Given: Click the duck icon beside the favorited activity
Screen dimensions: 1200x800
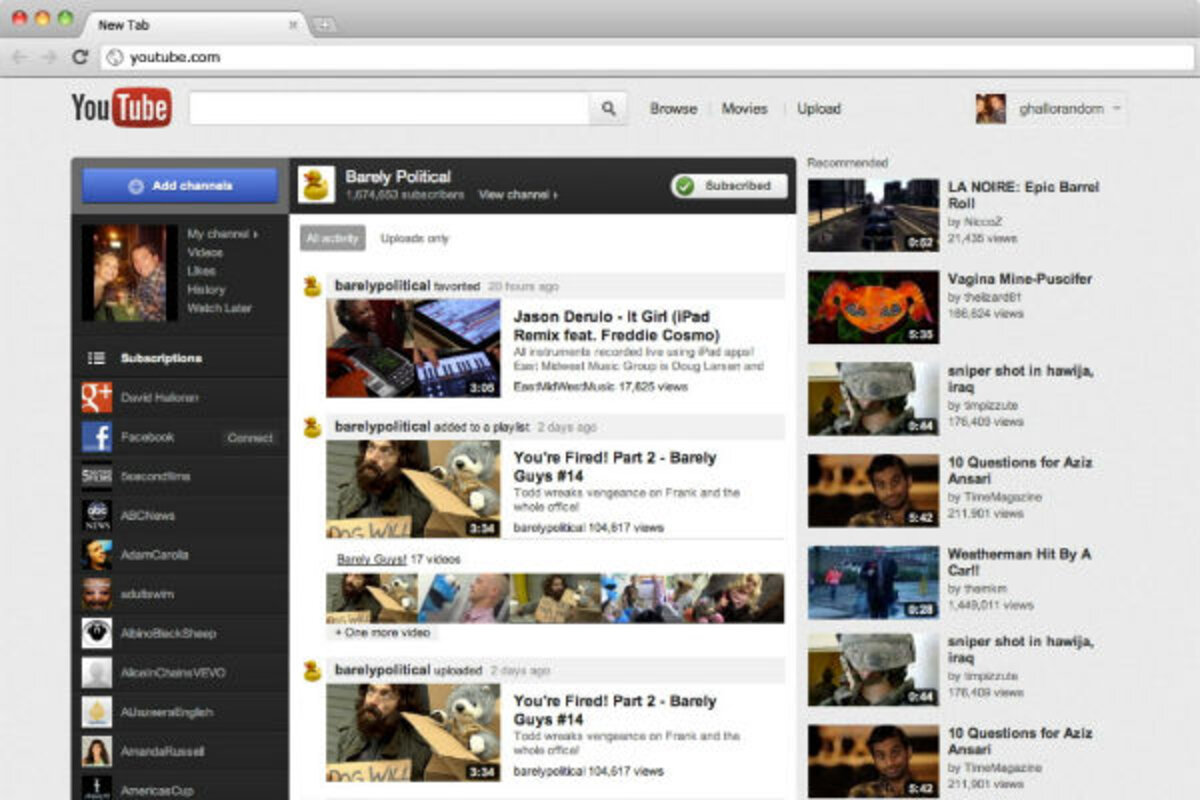Looking at the screenshot, I should point(312,287).
